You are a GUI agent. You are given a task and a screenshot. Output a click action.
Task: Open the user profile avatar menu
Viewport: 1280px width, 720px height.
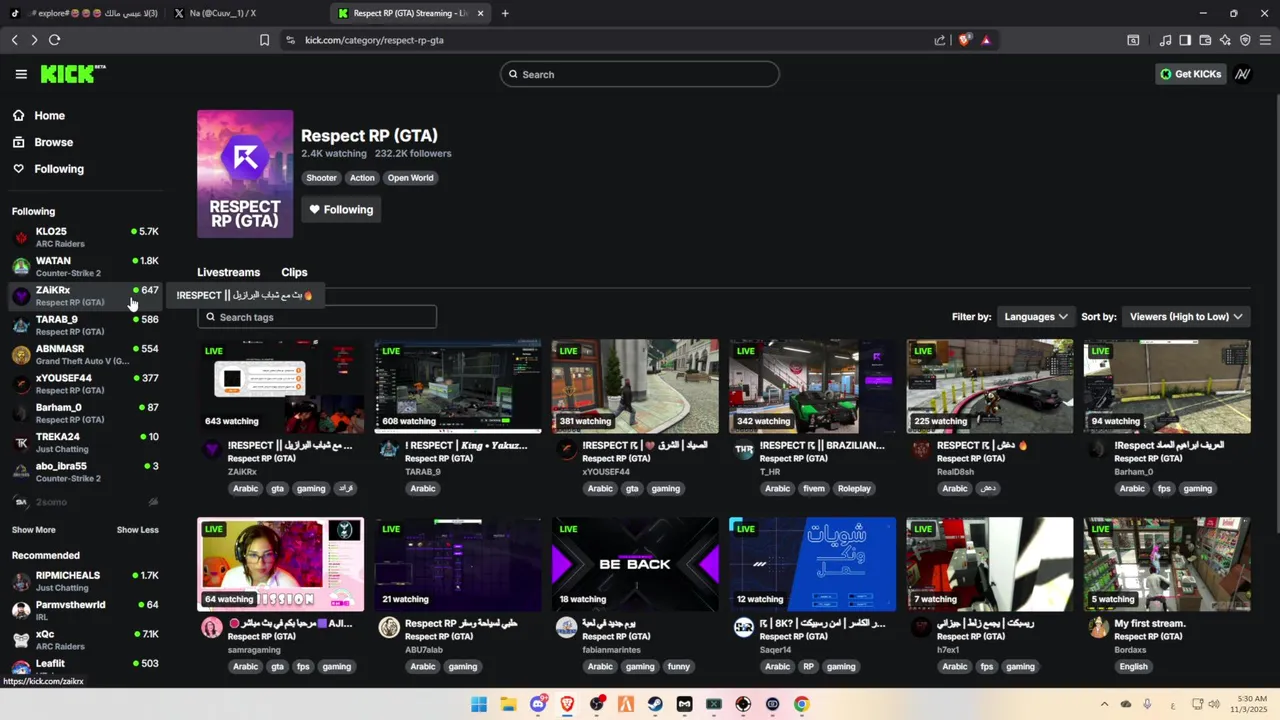pos(1243,74)
